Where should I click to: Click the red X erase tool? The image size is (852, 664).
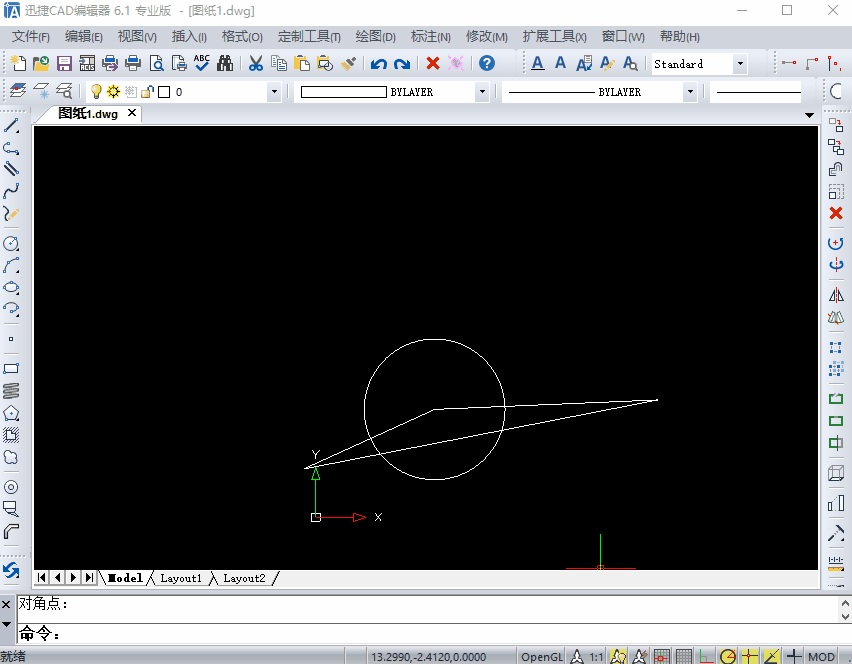(836, 213)
